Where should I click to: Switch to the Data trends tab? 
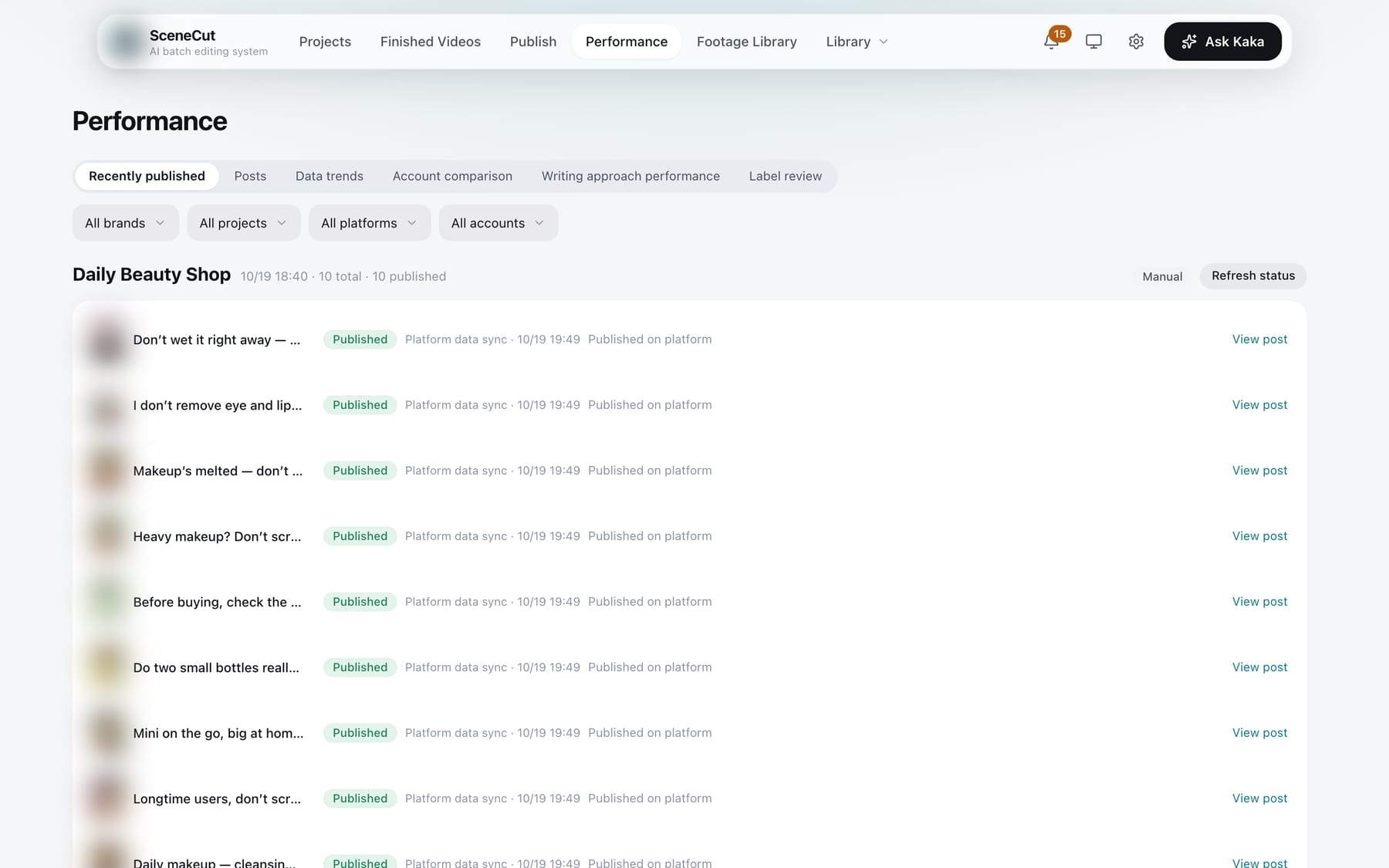tap(330, 176)
